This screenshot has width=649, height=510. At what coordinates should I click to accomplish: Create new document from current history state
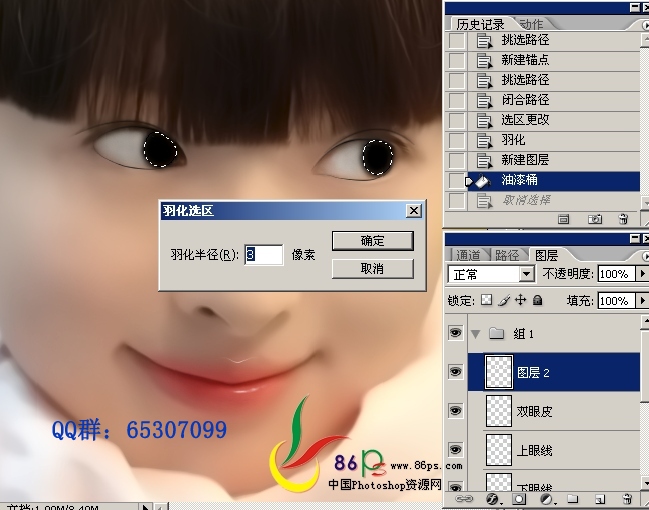point(563,219)
